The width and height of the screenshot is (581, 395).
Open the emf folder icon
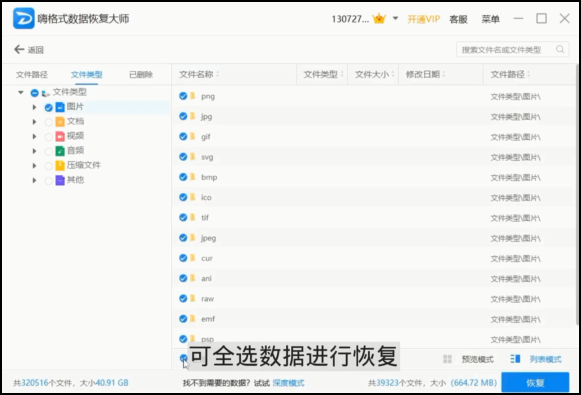(193, 318)
